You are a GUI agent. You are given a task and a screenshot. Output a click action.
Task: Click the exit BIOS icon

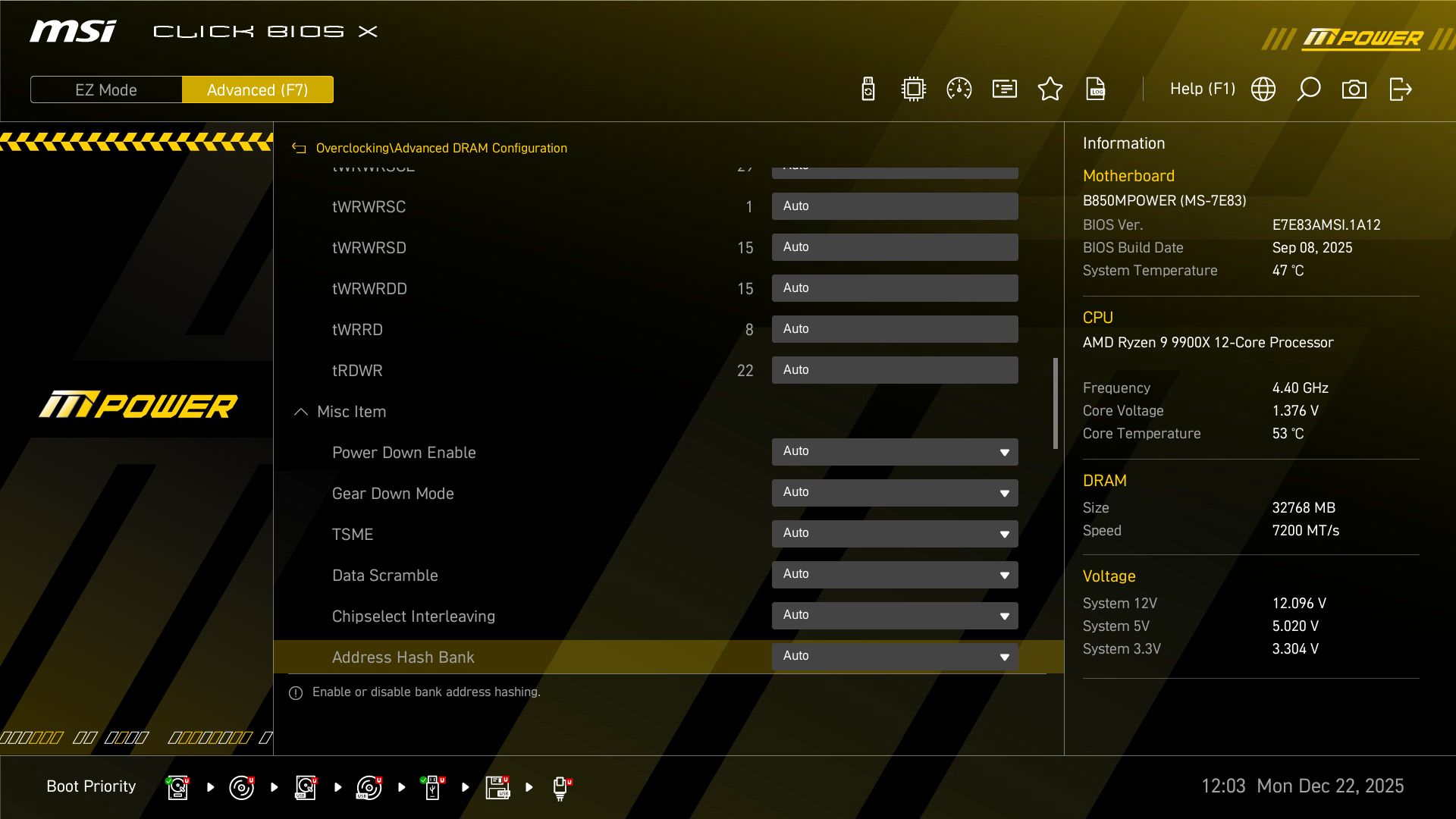(x=1401, y=89)
